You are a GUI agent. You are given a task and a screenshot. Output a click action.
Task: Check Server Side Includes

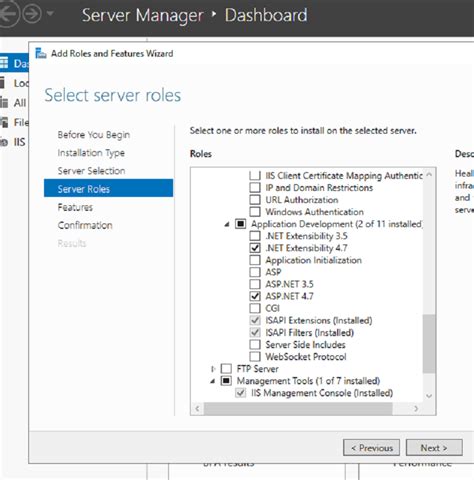(x=255, y=344)
